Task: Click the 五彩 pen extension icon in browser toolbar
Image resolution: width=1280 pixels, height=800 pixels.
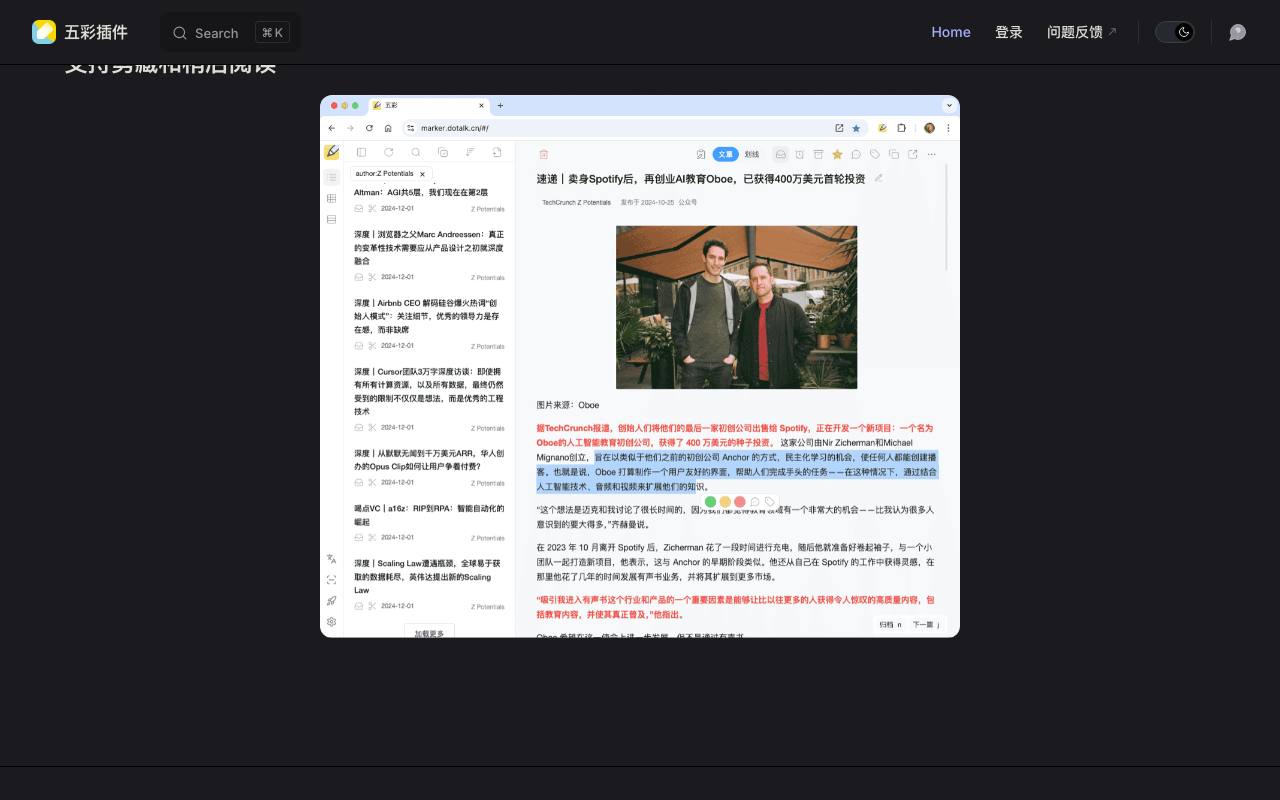Action: click(883, 128)
